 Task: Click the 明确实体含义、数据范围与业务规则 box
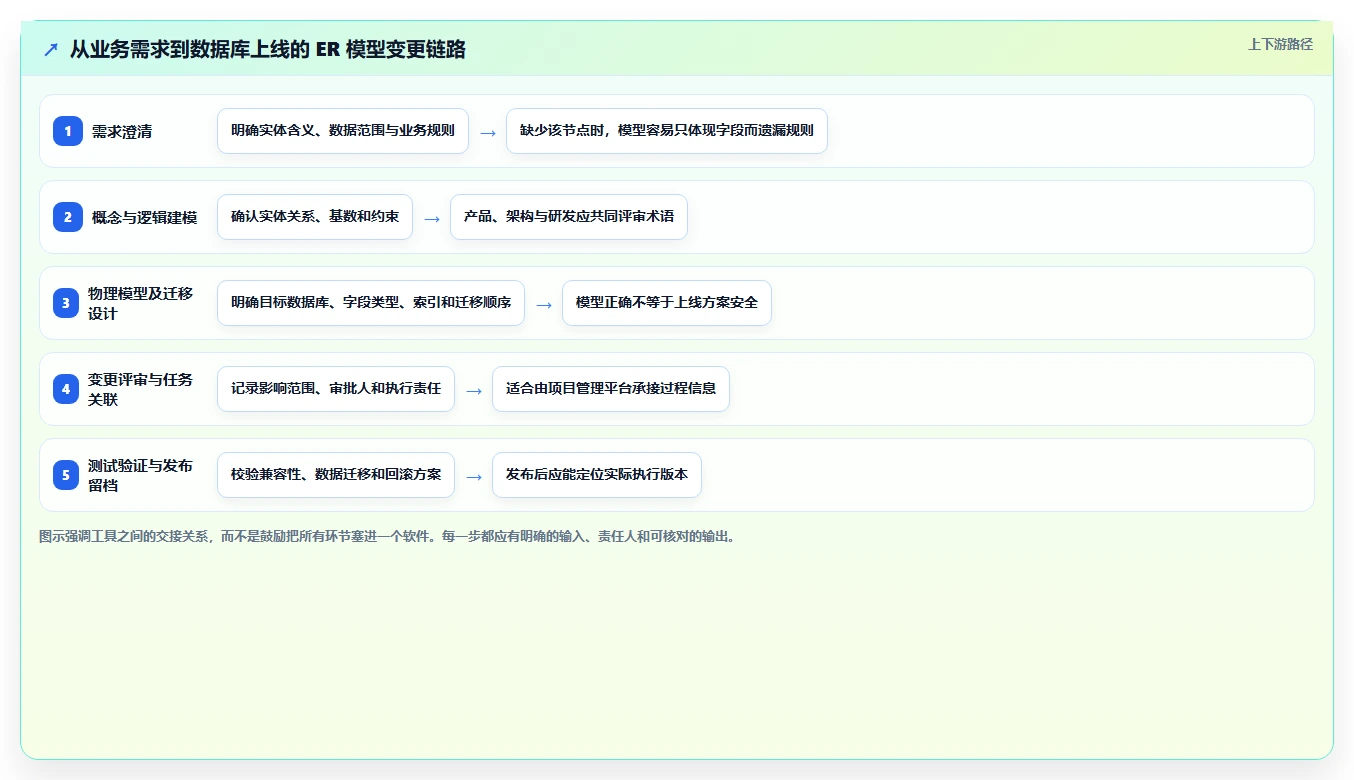point(343,131)
